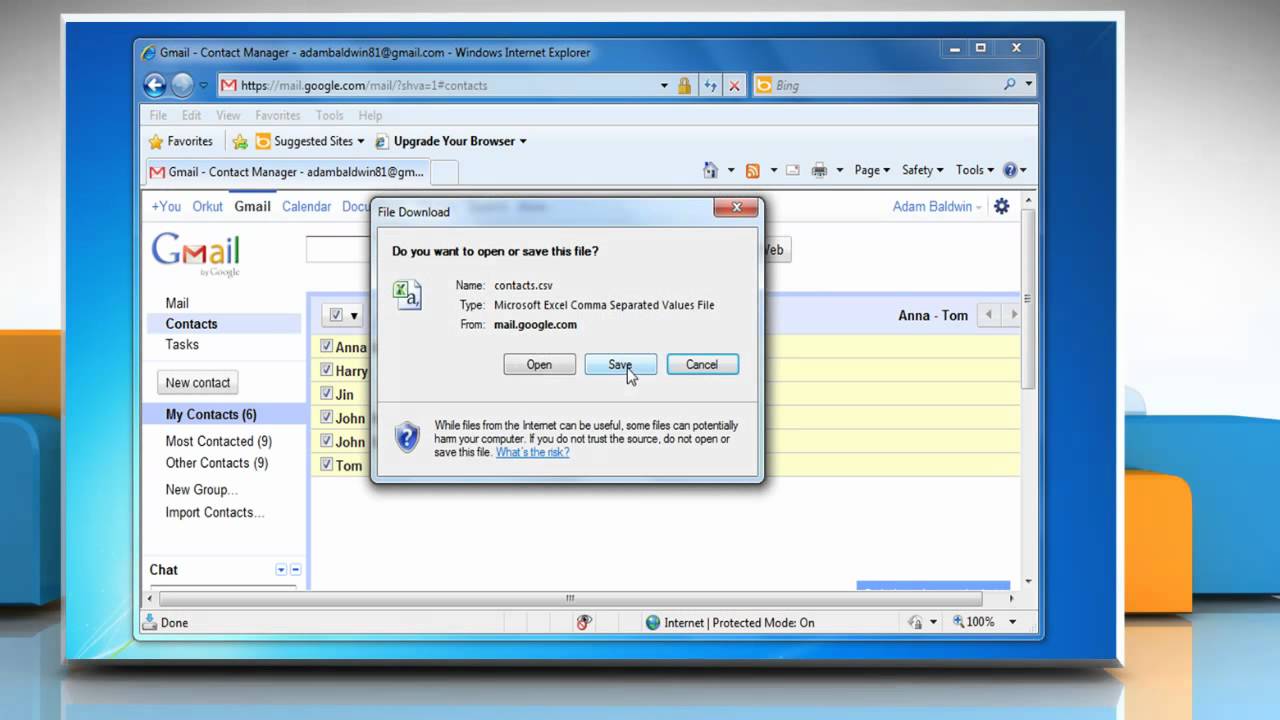The image size is (1280, 720).
Task: Uncheck the Anna contact checkbox
Action: (326, 346)
